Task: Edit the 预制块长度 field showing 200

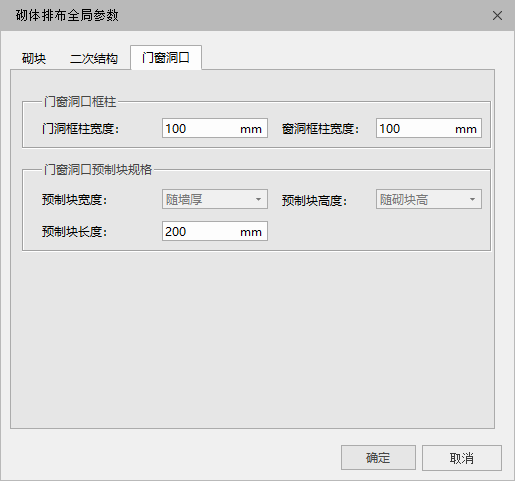Action: [x=215, y=231]
